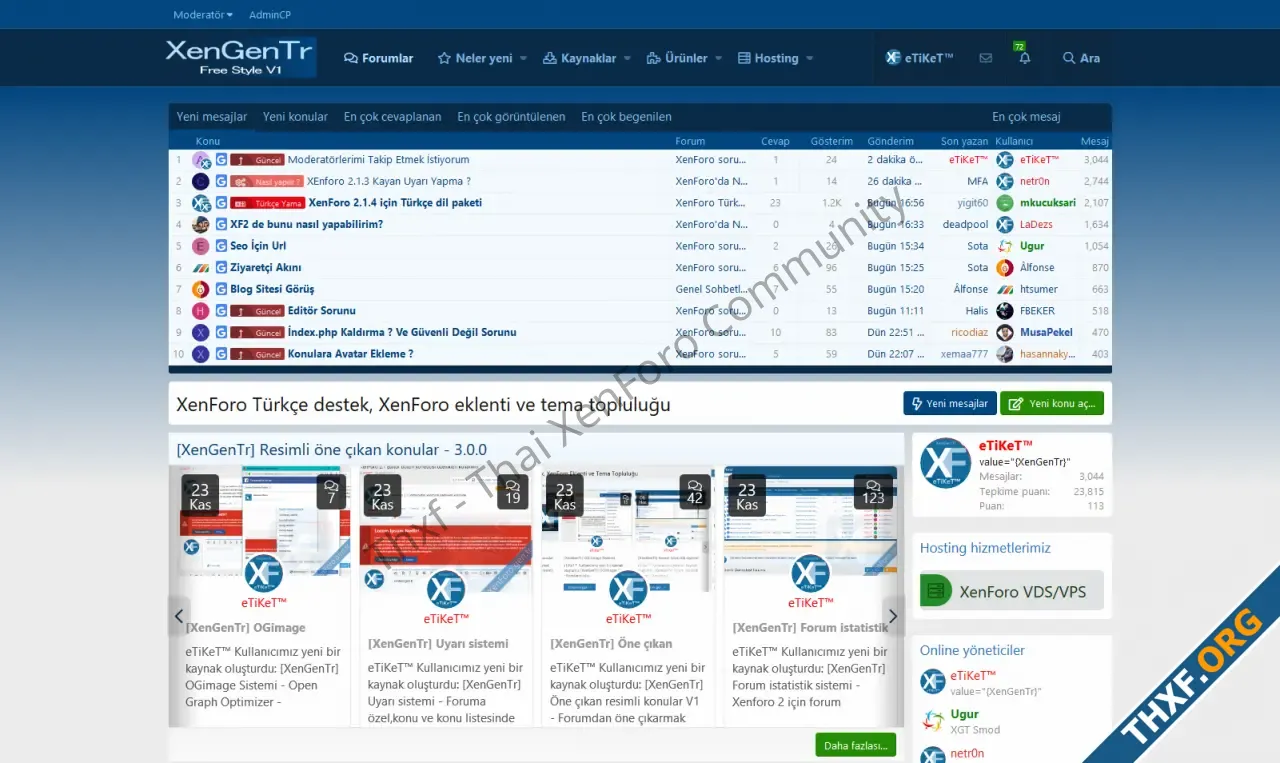Screen dimensions: 1280x763
Task: Click thread starter avatar for Ziyaretçi Akını
Action: coord(201,268)
